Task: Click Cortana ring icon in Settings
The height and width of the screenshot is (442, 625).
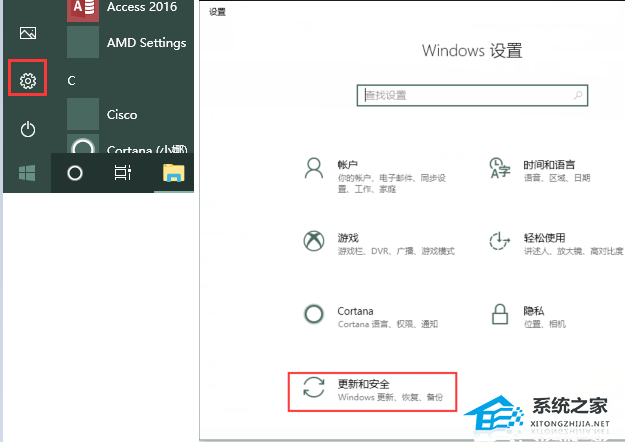Action: (x=314, y=314)
